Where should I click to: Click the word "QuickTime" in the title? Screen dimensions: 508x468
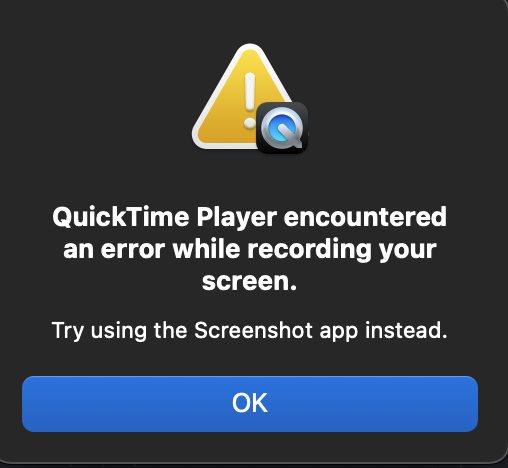(x=121, y=217)
